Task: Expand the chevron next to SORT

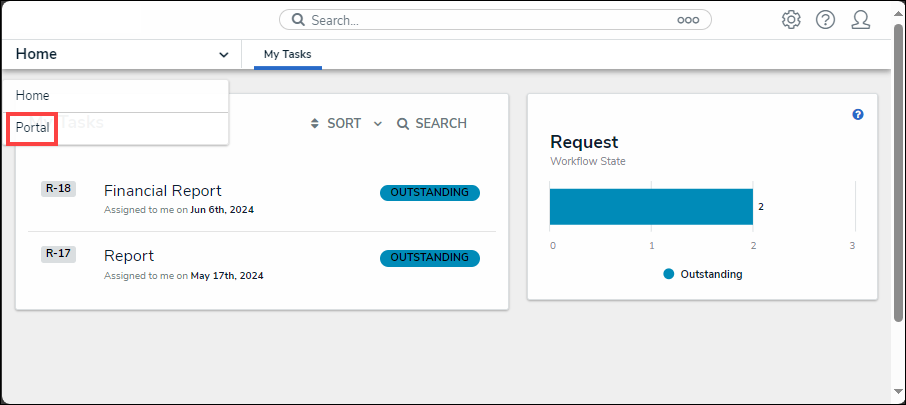Action: coord(378,124)
